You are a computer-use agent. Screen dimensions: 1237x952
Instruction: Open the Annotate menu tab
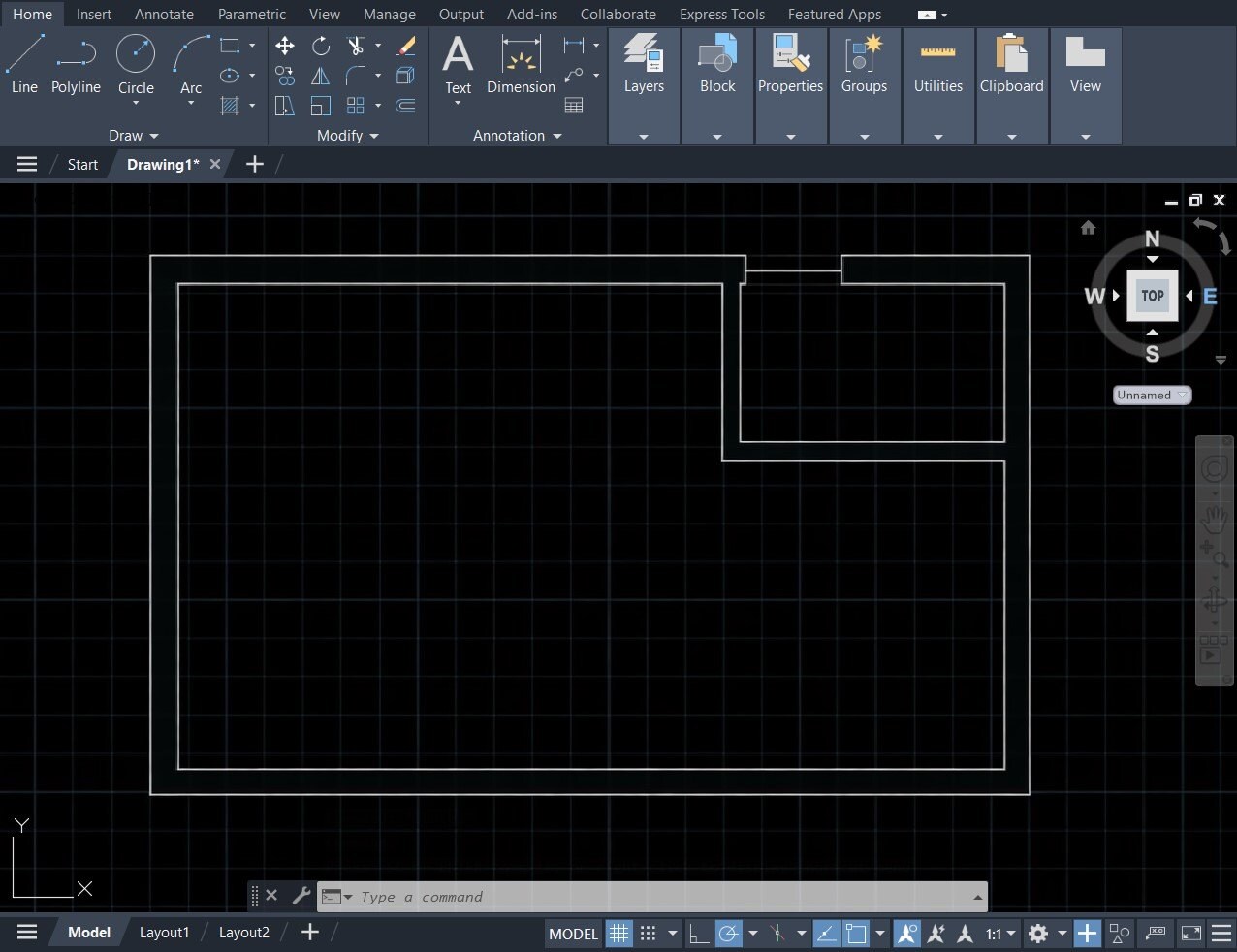(164, 14)
